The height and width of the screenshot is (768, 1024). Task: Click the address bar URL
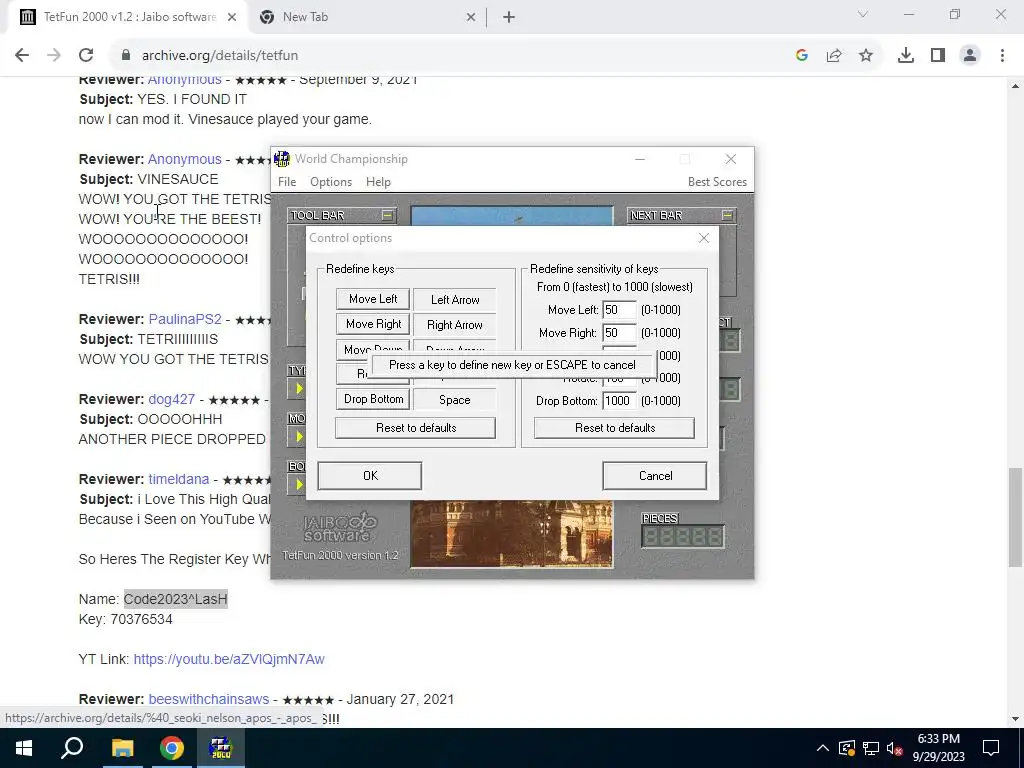click(220, 56)
